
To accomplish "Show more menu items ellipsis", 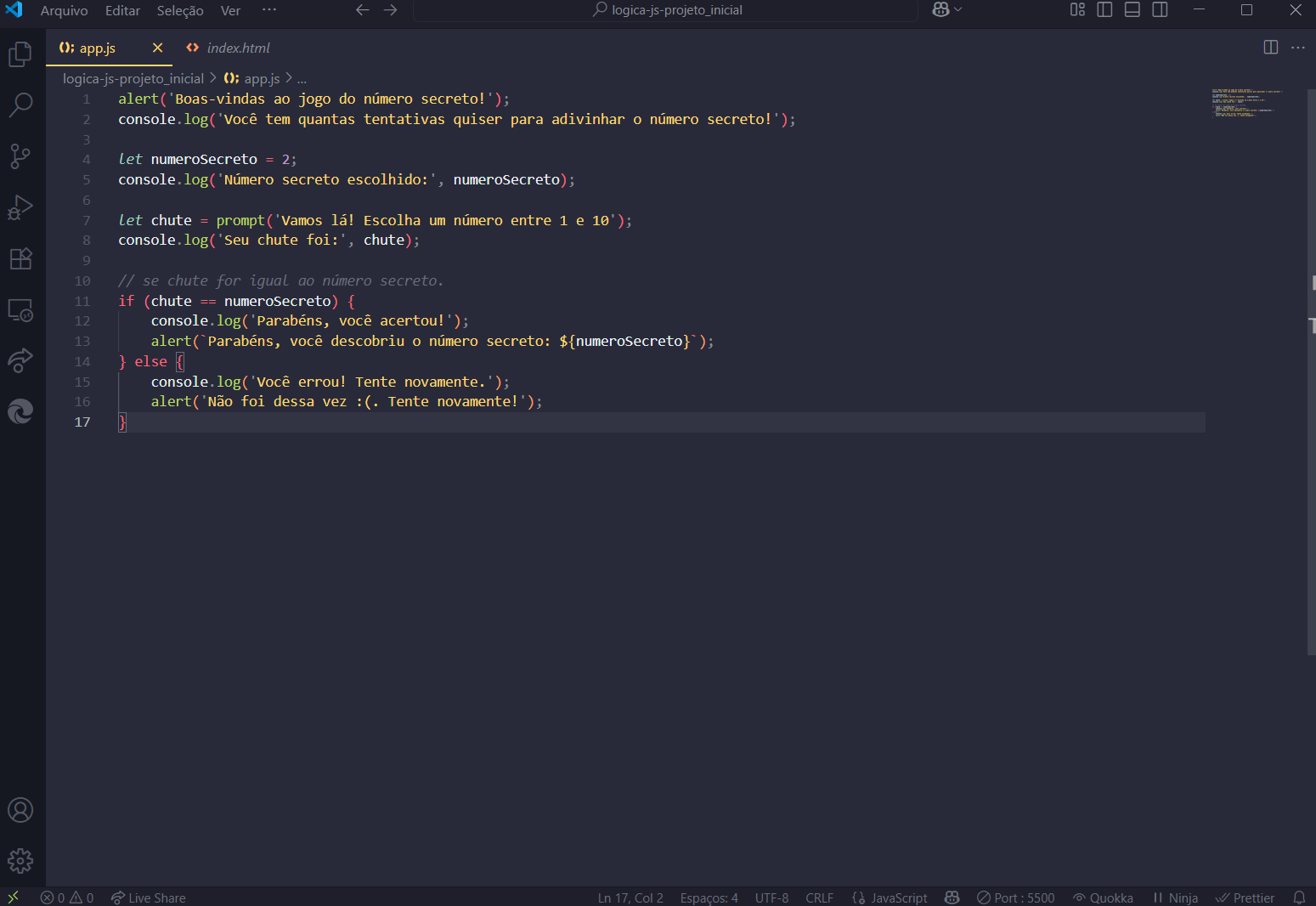I will coord(269,10).
